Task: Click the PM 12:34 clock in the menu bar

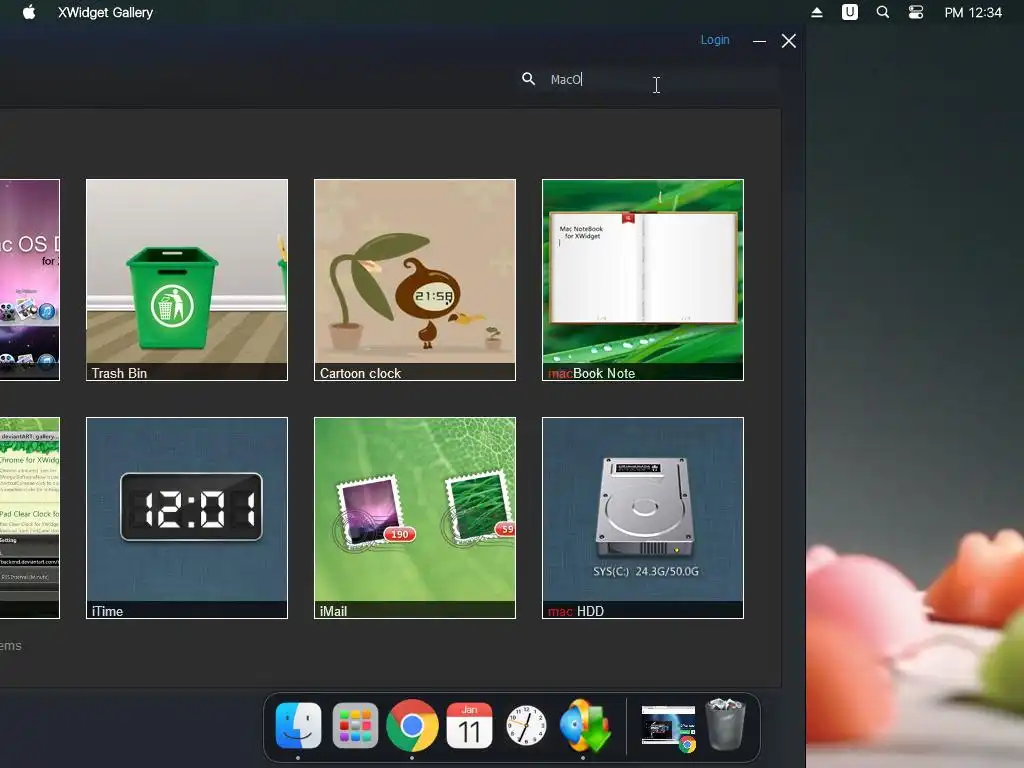Action: click(x=972, y=12)
